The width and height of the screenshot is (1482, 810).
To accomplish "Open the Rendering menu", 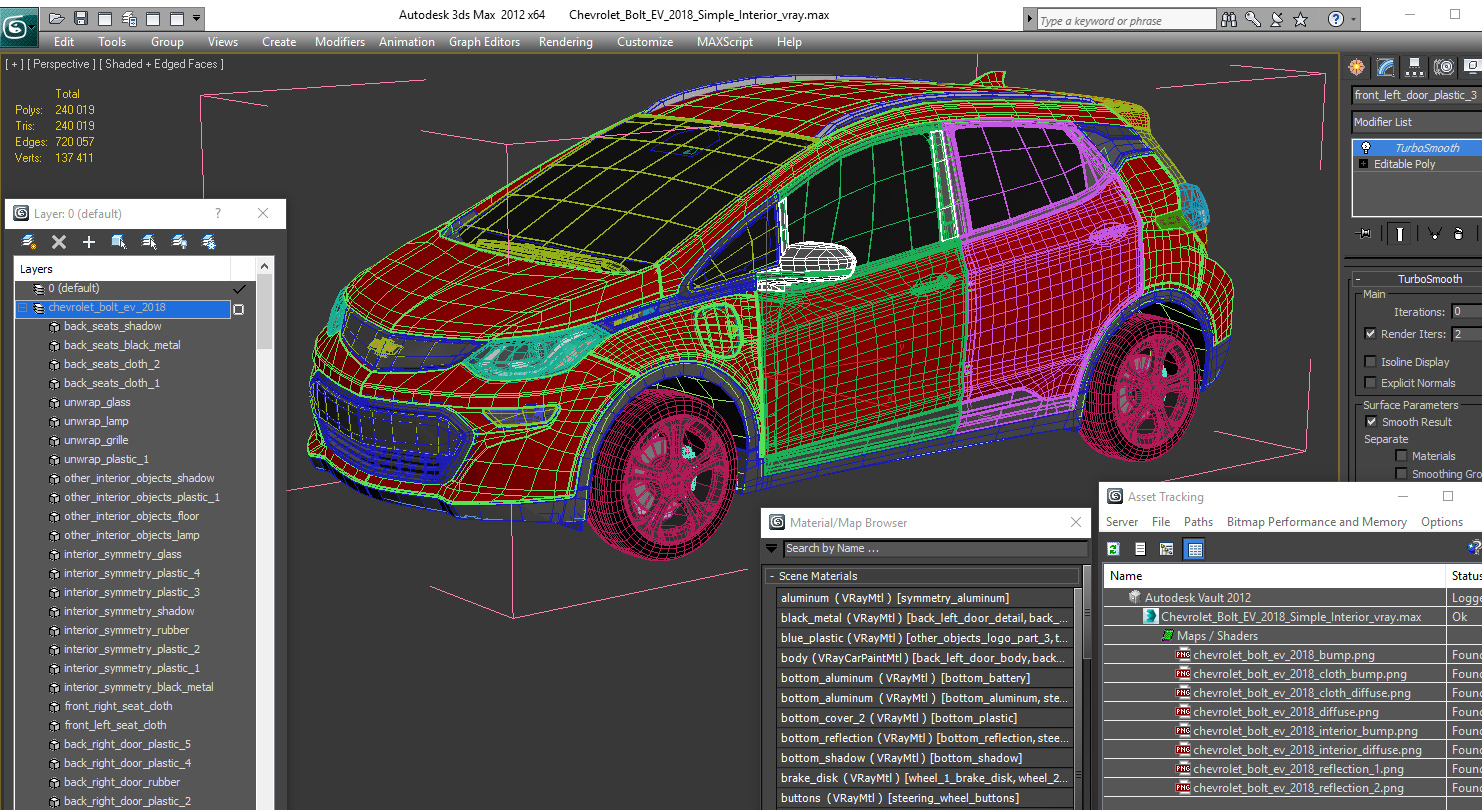I will click(565, 42).
